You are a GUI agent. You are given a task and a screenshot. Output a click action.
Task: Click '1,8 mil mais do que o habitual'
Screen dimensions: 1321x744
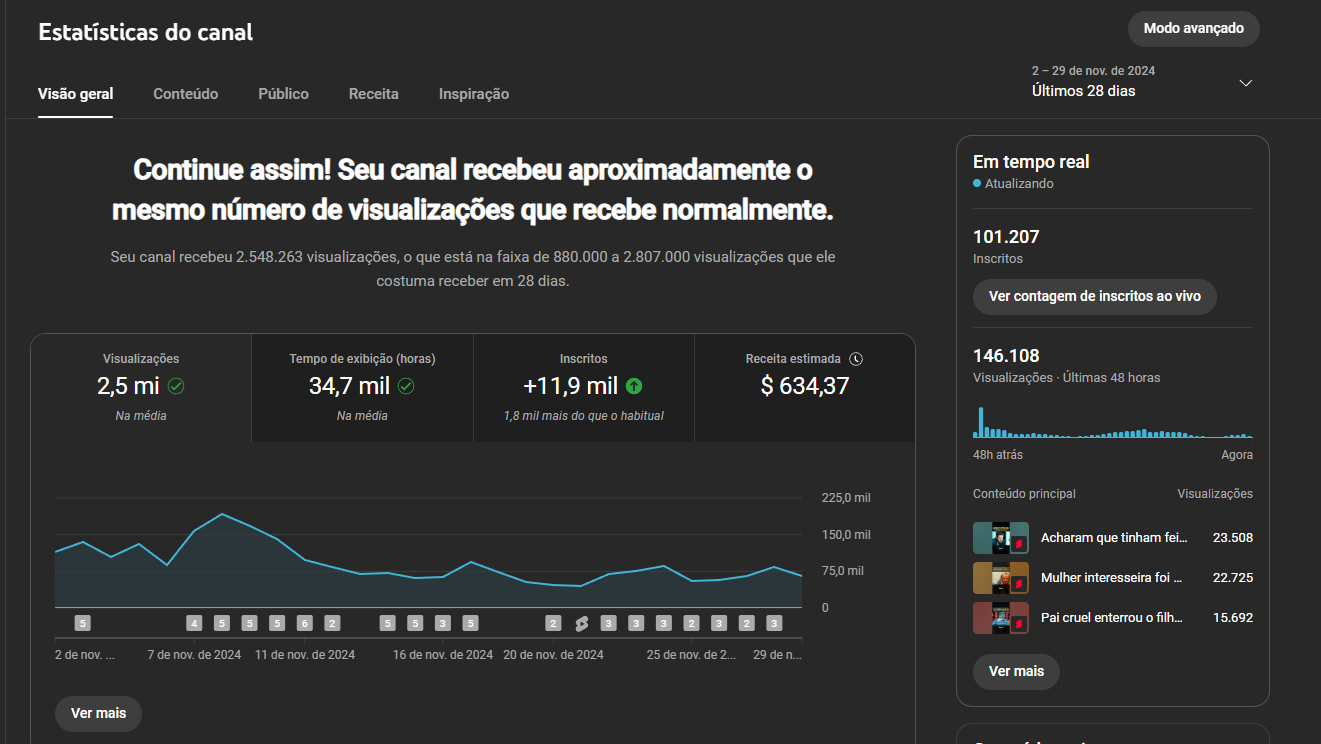pyautogui.click(x=583, y=416)
